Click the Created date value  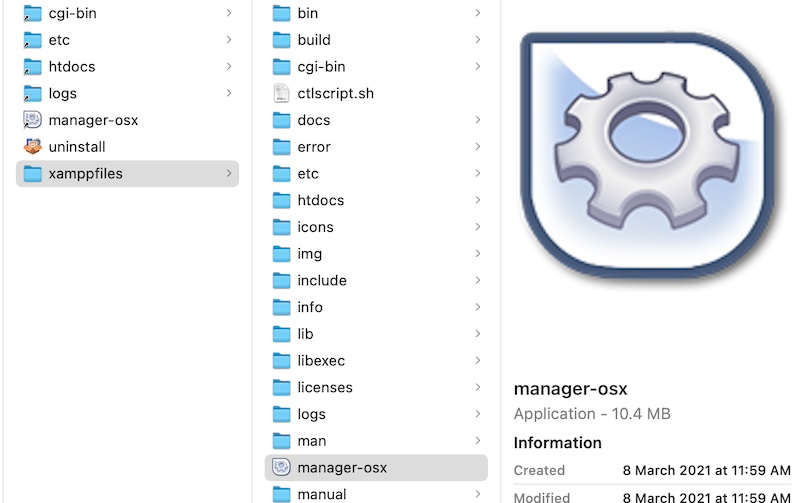pos(706,470)
